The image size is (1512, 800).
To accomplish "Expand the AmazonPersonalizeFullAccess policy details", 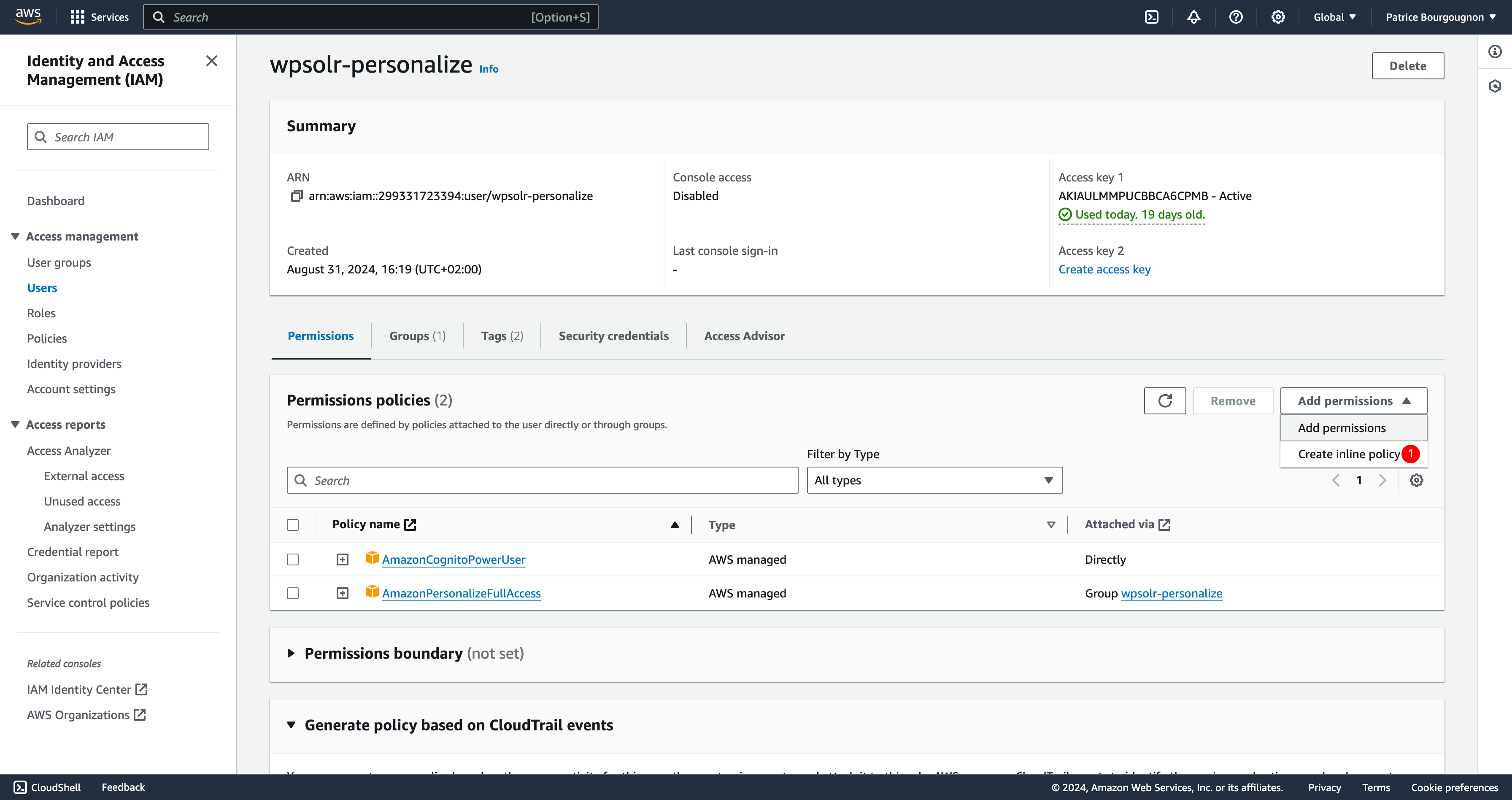I will tap(342, 593).
